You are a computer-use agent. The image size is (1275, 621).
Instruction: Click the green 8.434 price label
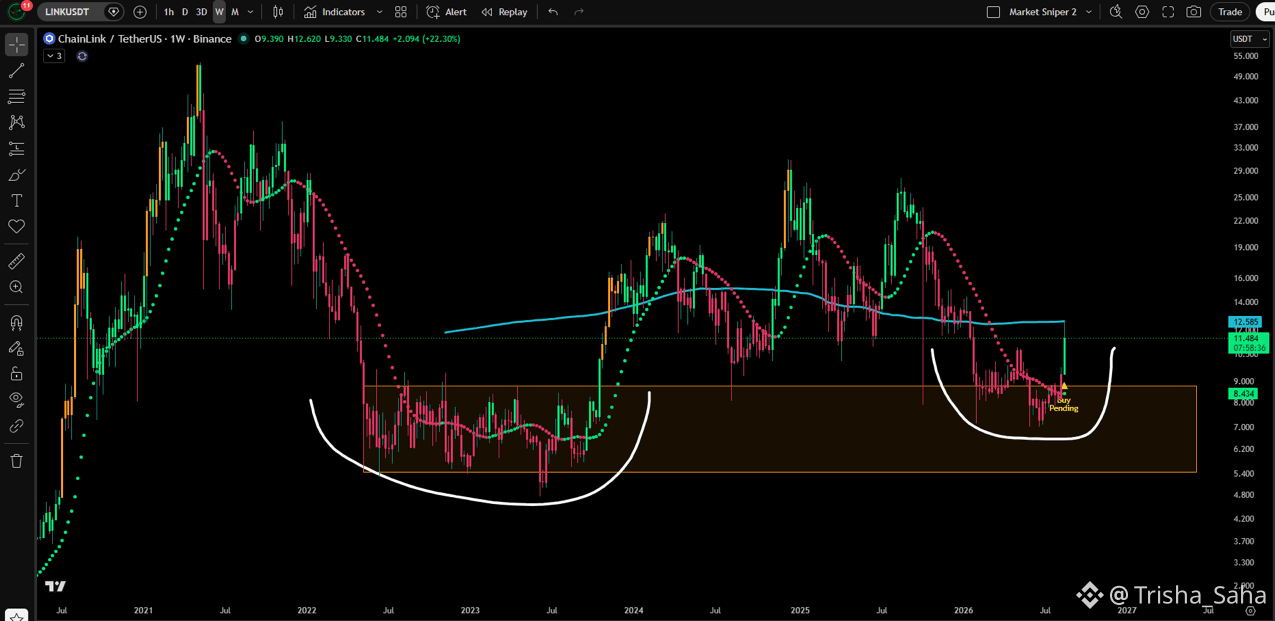1243,394
